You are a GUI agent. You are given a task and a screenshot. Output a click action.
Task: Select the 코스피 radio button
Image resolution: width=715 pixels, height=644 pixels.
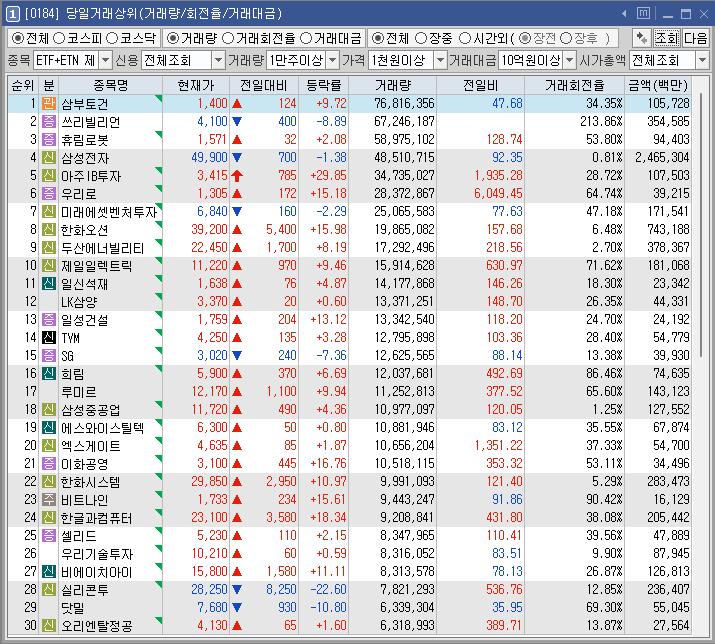(59, 38)
